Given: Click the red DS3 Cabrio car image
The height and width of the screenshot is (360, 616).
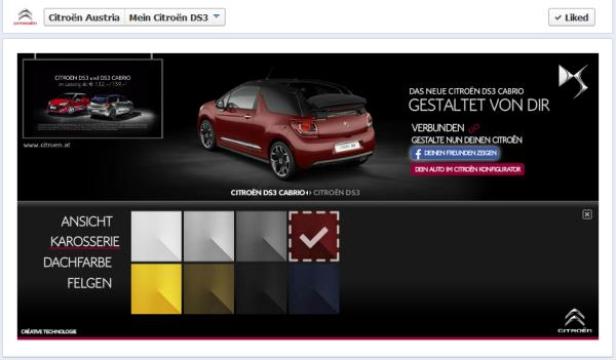Looking at the screenshot, I should pyautogui.click(x=286, y=126).
